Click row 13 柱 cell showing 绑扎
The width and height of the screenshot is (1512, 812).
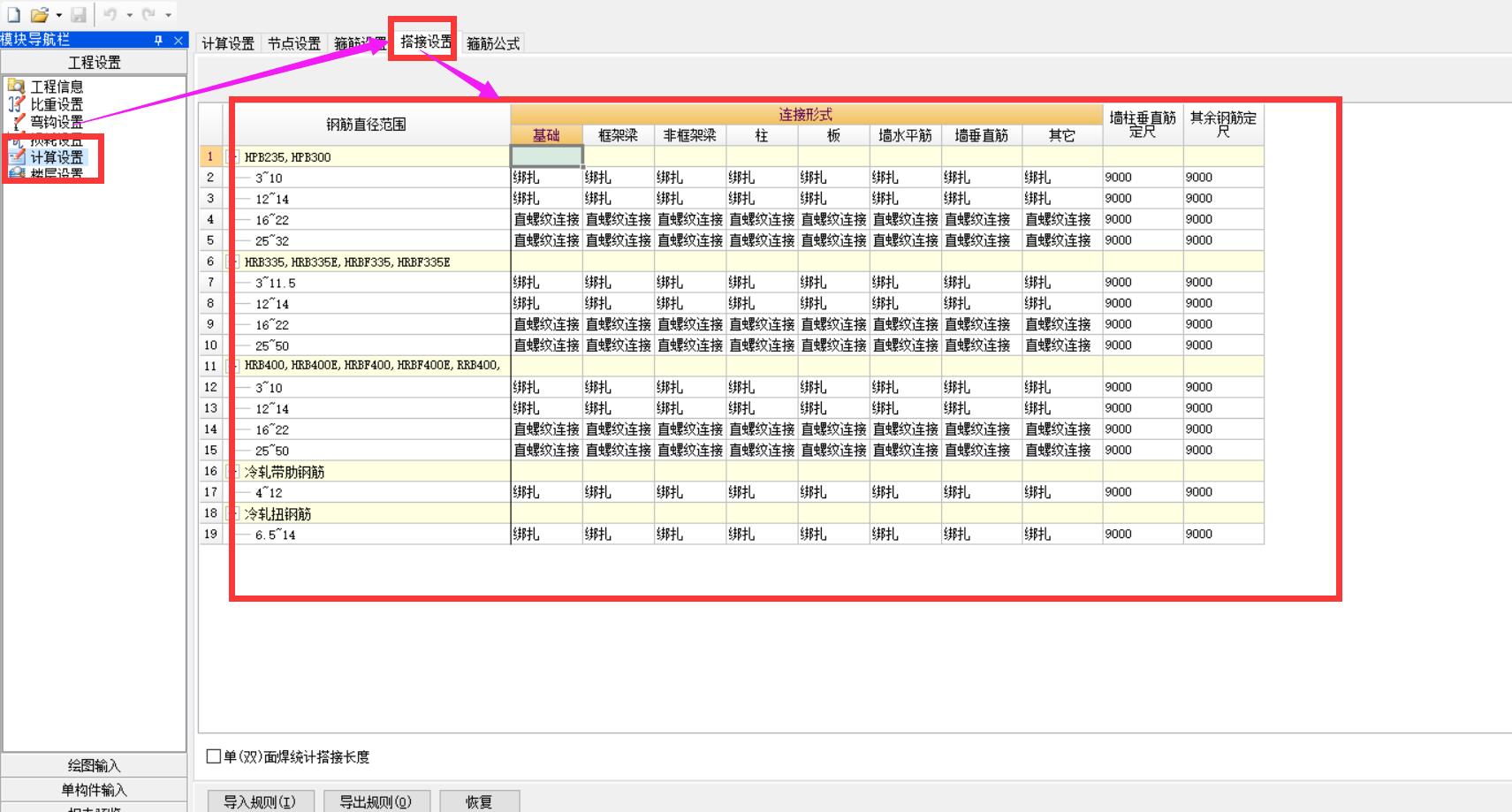coord(762,408)
